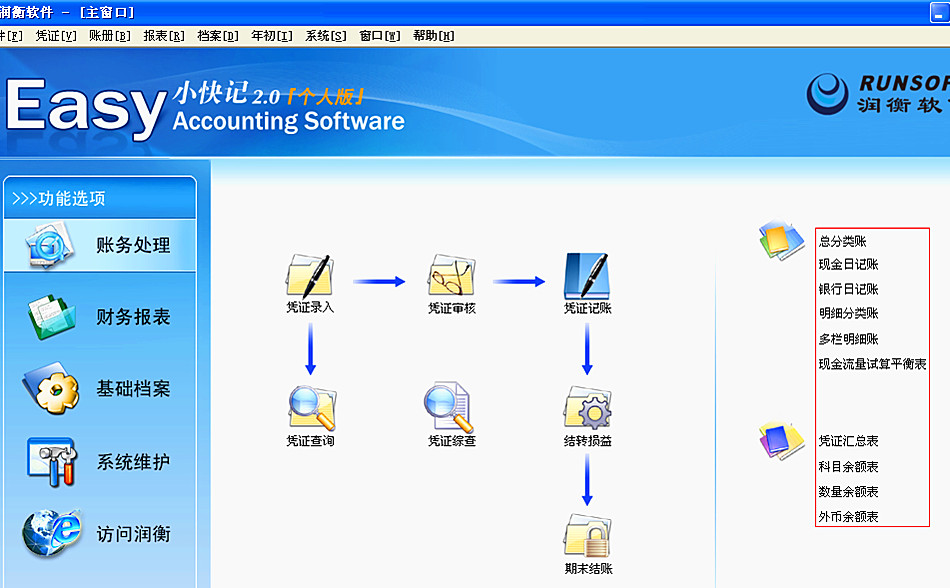Click the >>>功能选项 panel header

[x=100, y=198]
